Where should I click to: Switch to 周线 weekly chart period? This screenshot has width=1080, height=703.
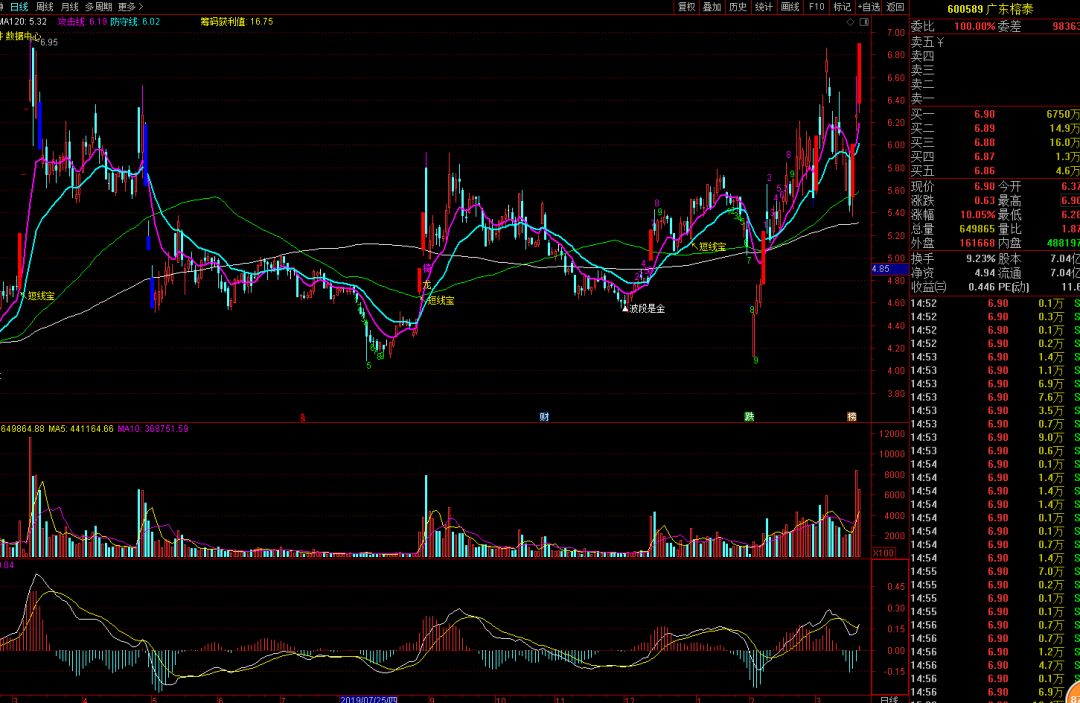(45, 6)
